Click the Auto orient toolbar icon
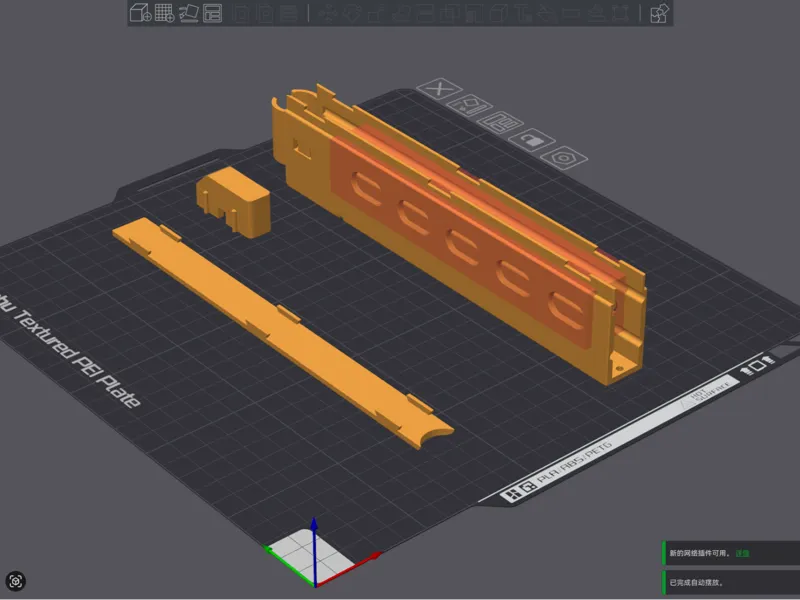Screen dimensions: 800x600 (x=189, y=13)
